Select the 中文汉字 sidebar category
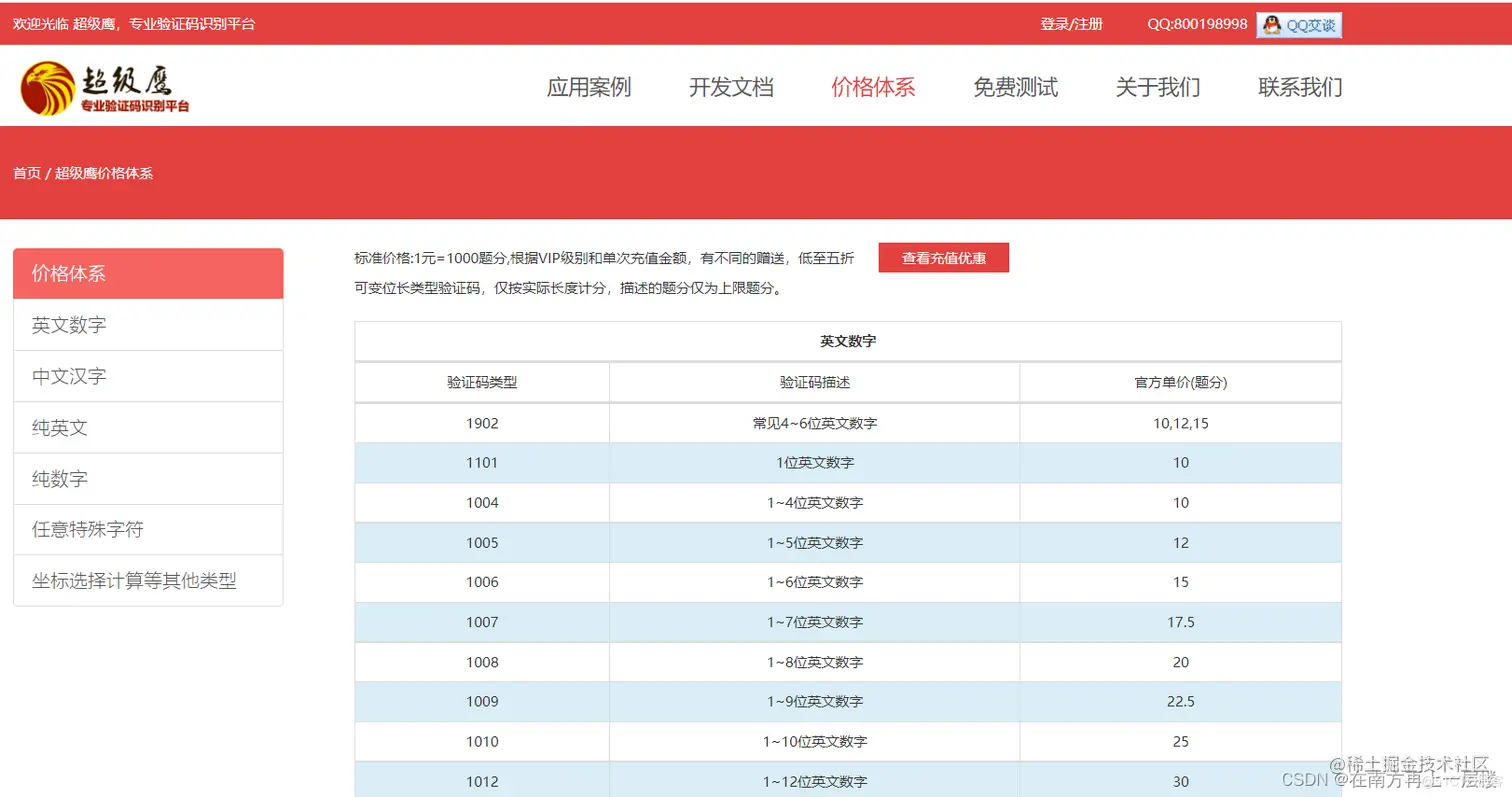Image resolution: width=1512 pixels, height=797 pixels. (x=148, y=376)
